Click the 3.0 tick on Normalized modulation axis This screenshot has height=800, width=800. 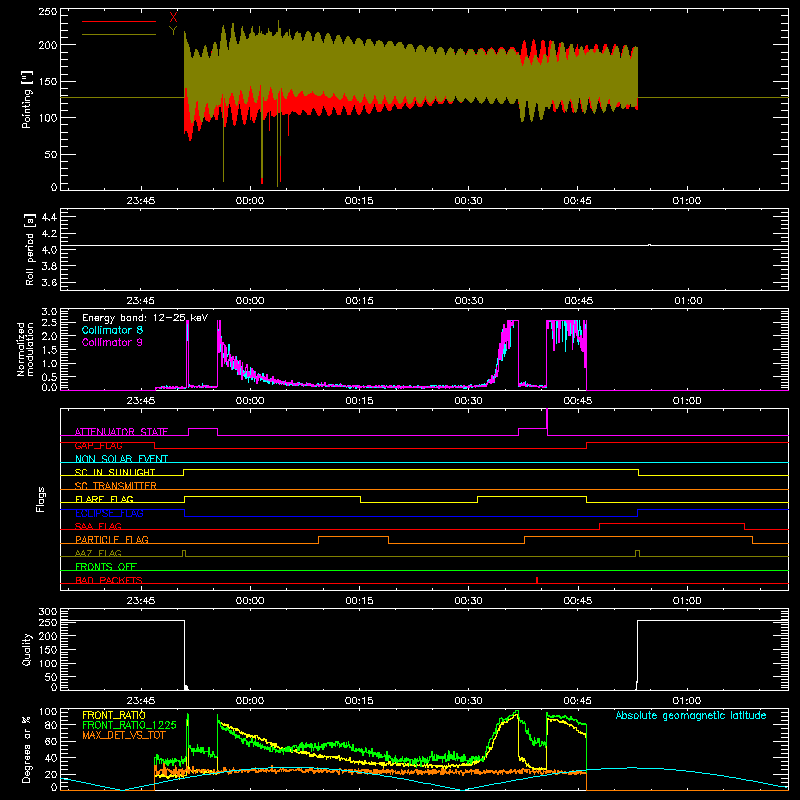[49, 312]
